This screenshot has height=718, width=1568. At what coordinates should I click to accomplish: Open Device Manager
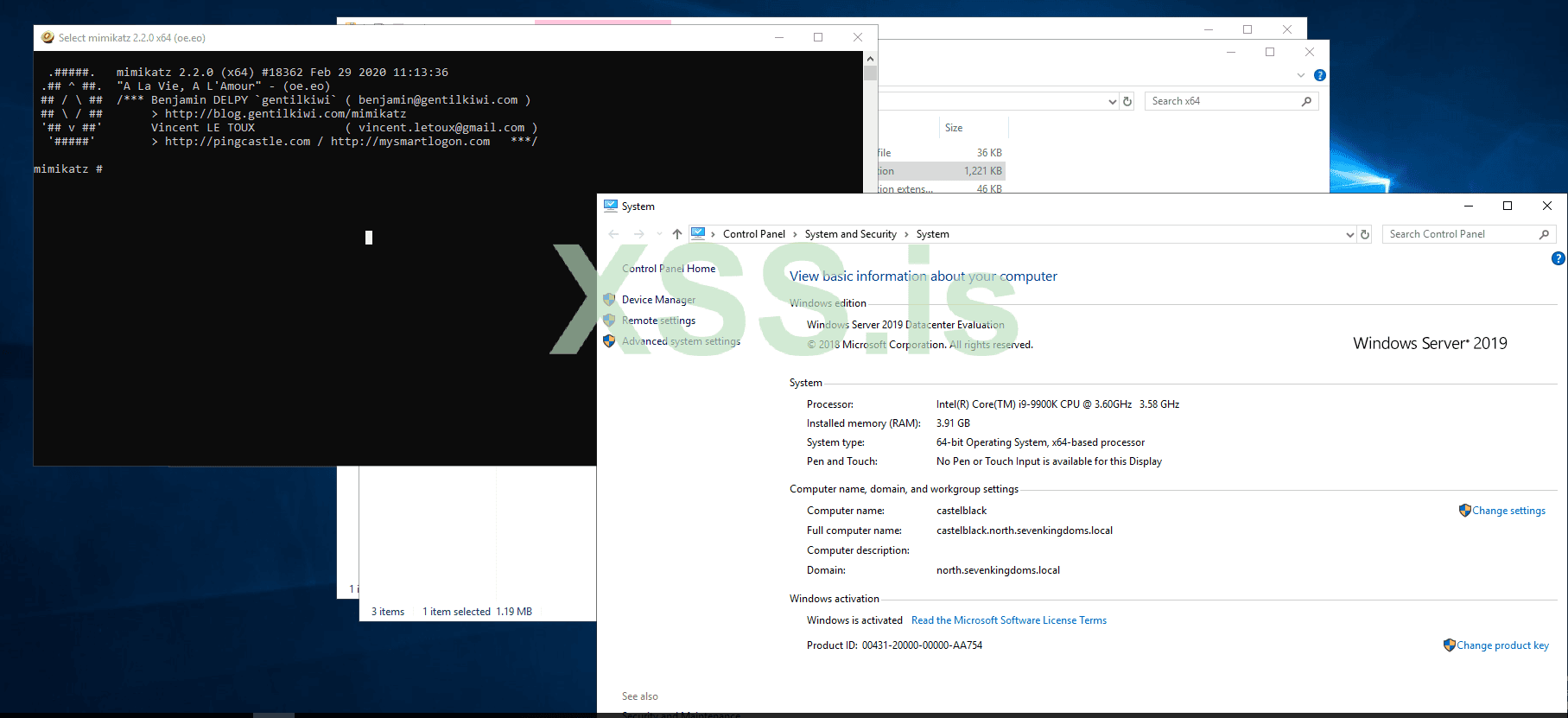coord(658,300)
